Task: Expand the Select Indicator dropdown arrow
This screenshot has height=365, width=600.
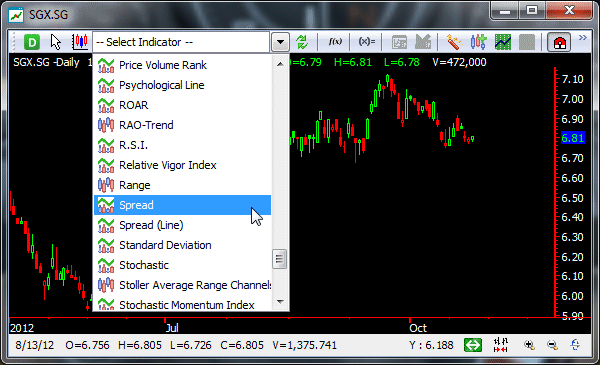Action: click(x=280, y=42)
